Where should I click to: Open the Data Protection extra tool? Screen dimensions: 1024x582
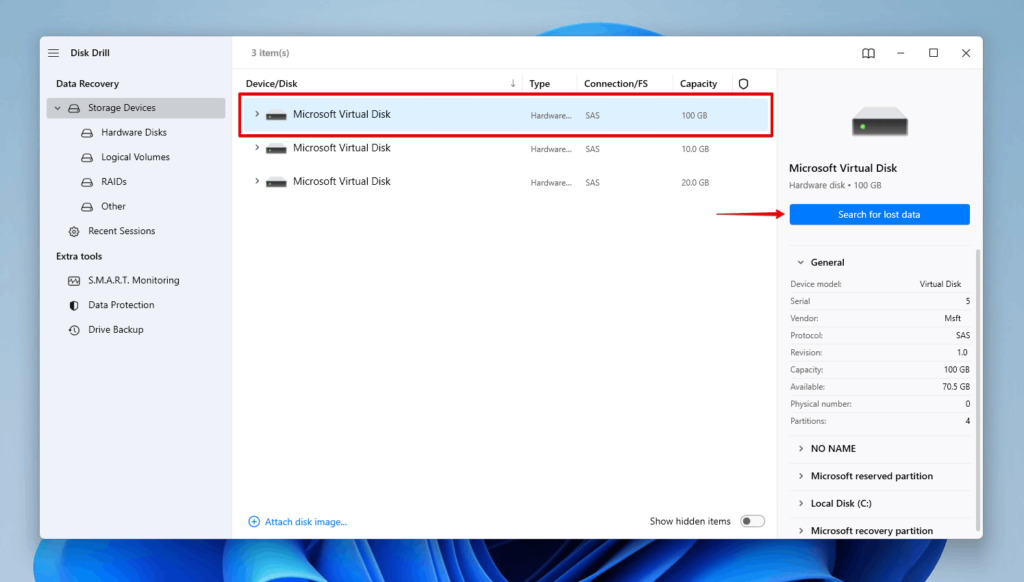click(122, 304)
